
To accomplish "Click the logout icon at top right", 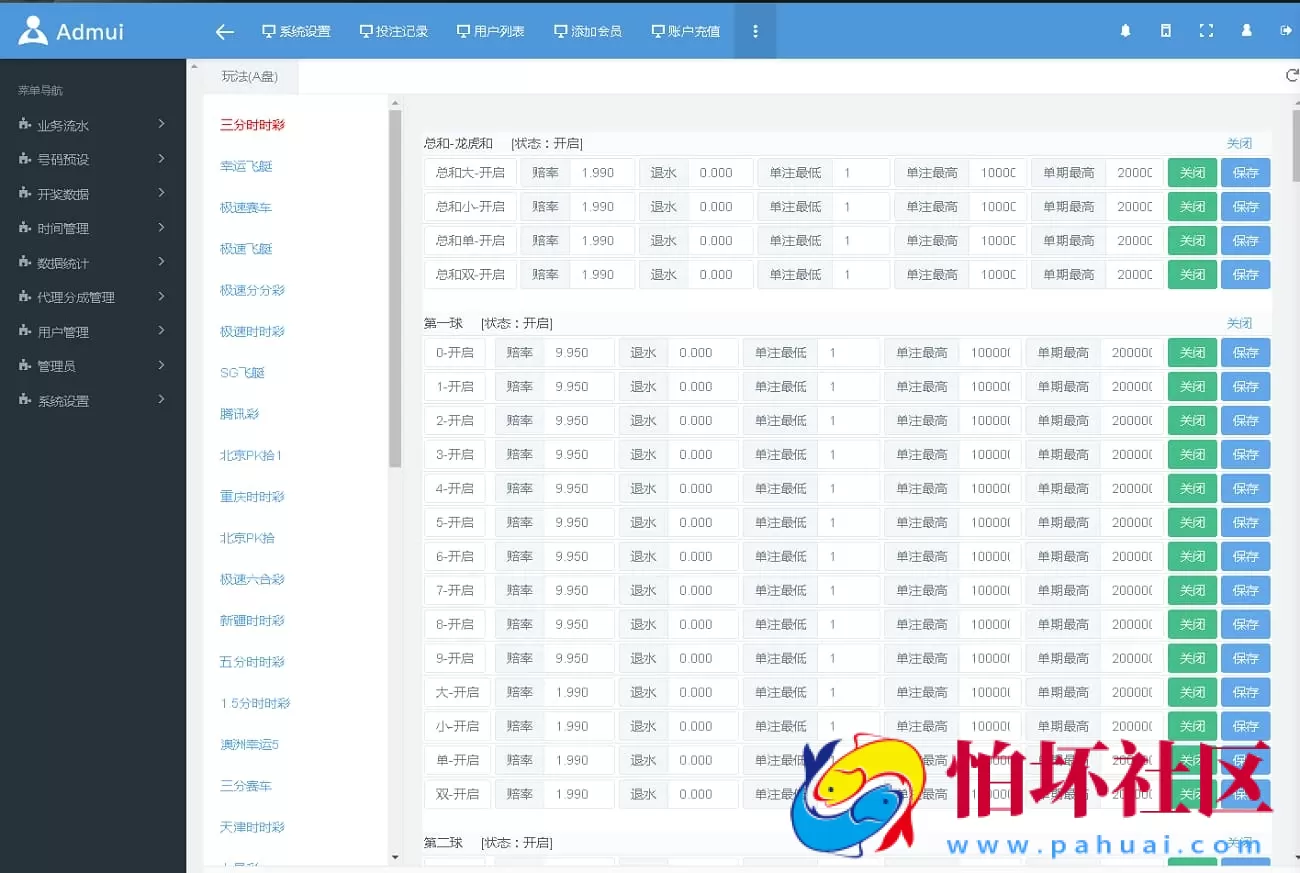I will (1285, 31).
